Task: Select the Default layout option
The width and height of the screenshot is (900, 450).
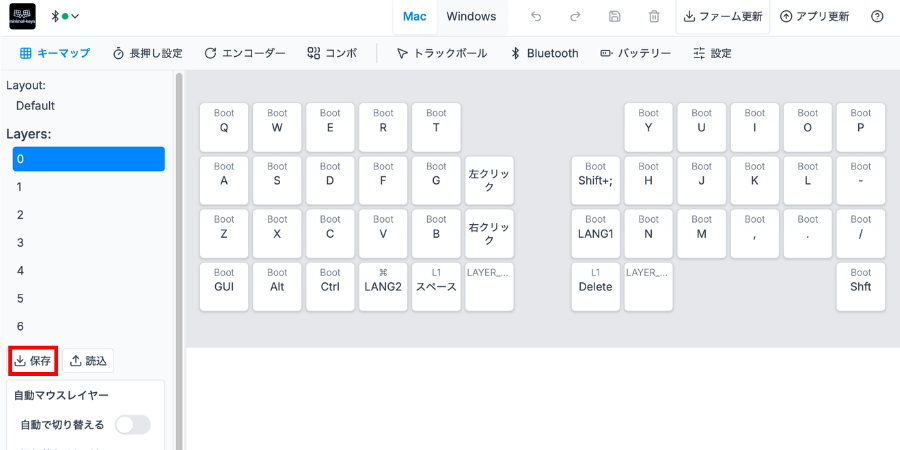Action: click(x=36, y=106)
